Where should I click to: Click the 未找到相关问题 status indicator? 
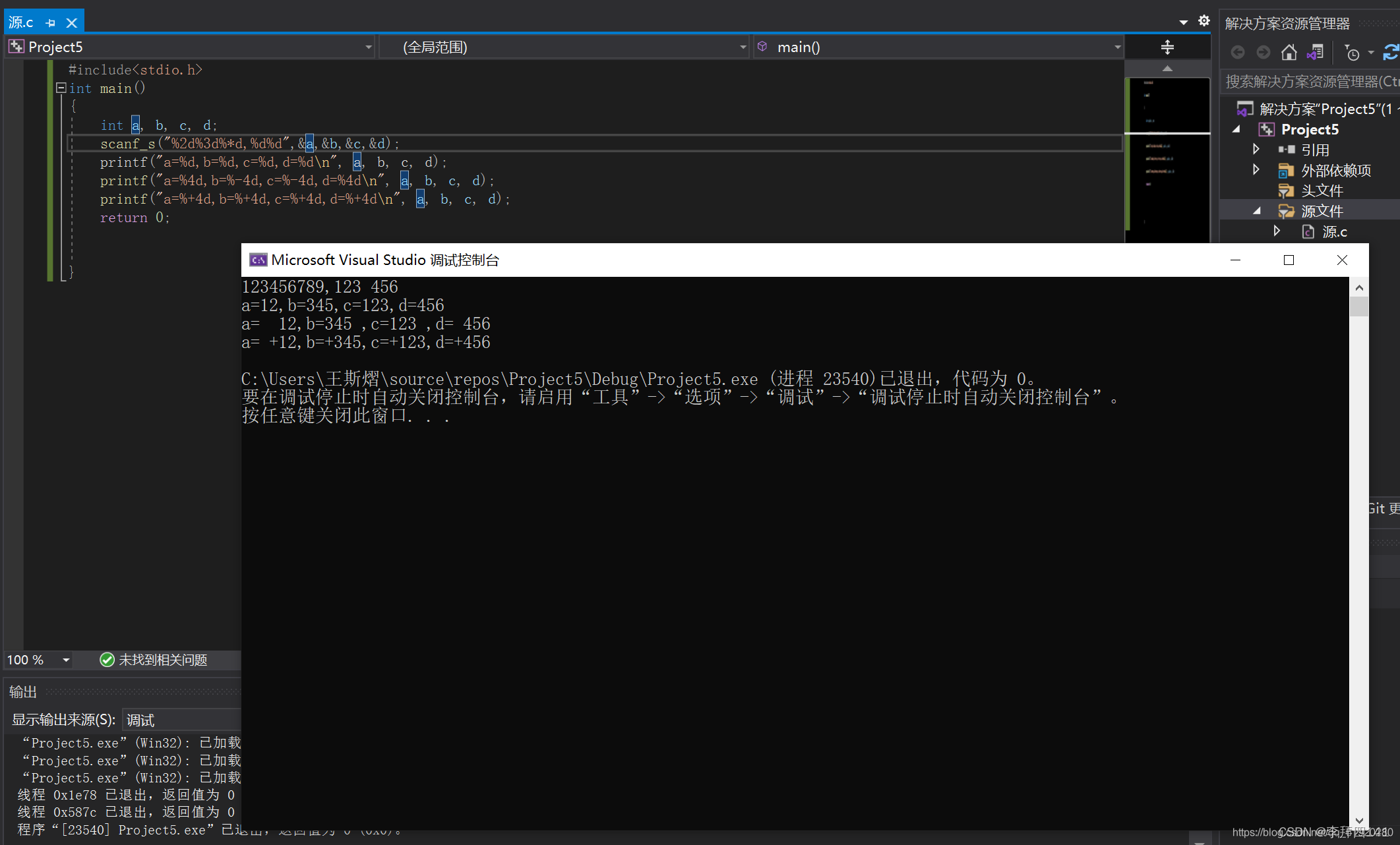154,660
